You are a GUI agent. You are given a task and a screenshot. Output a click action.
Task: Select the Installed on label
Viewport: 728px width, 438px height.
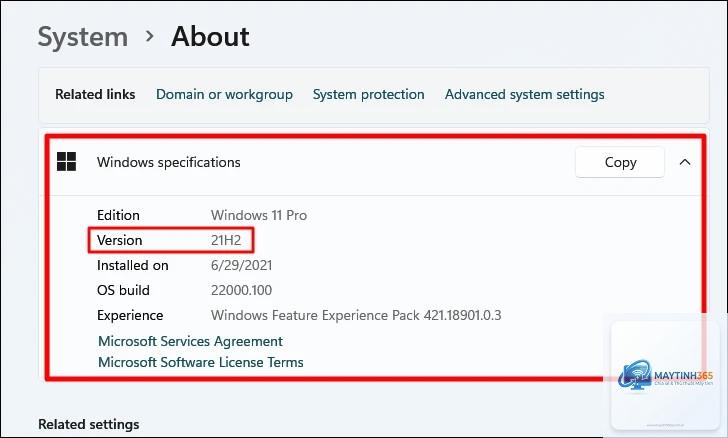tap(133, 265)
